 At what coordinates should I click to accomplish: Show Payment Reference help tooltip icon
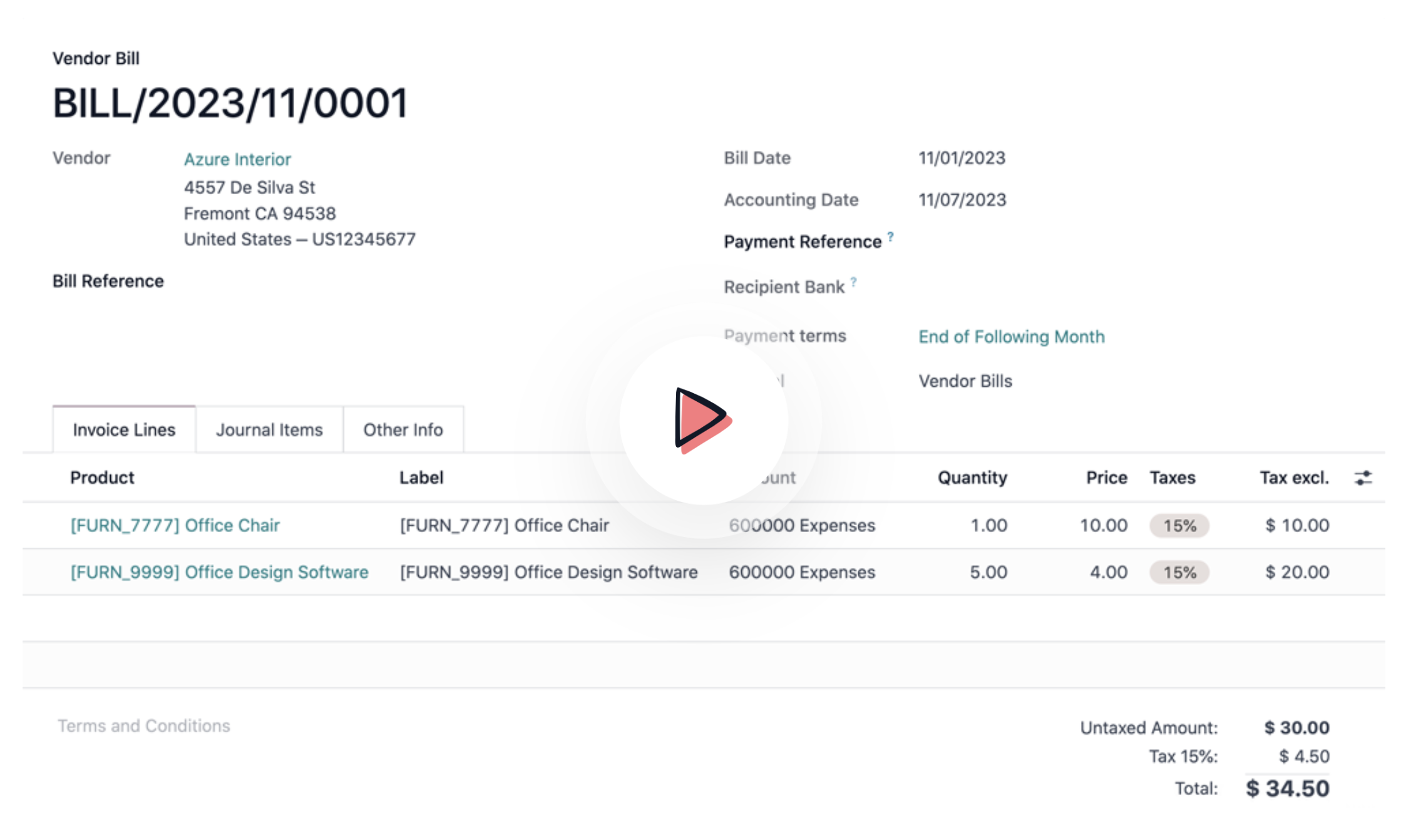click(890, 236)
